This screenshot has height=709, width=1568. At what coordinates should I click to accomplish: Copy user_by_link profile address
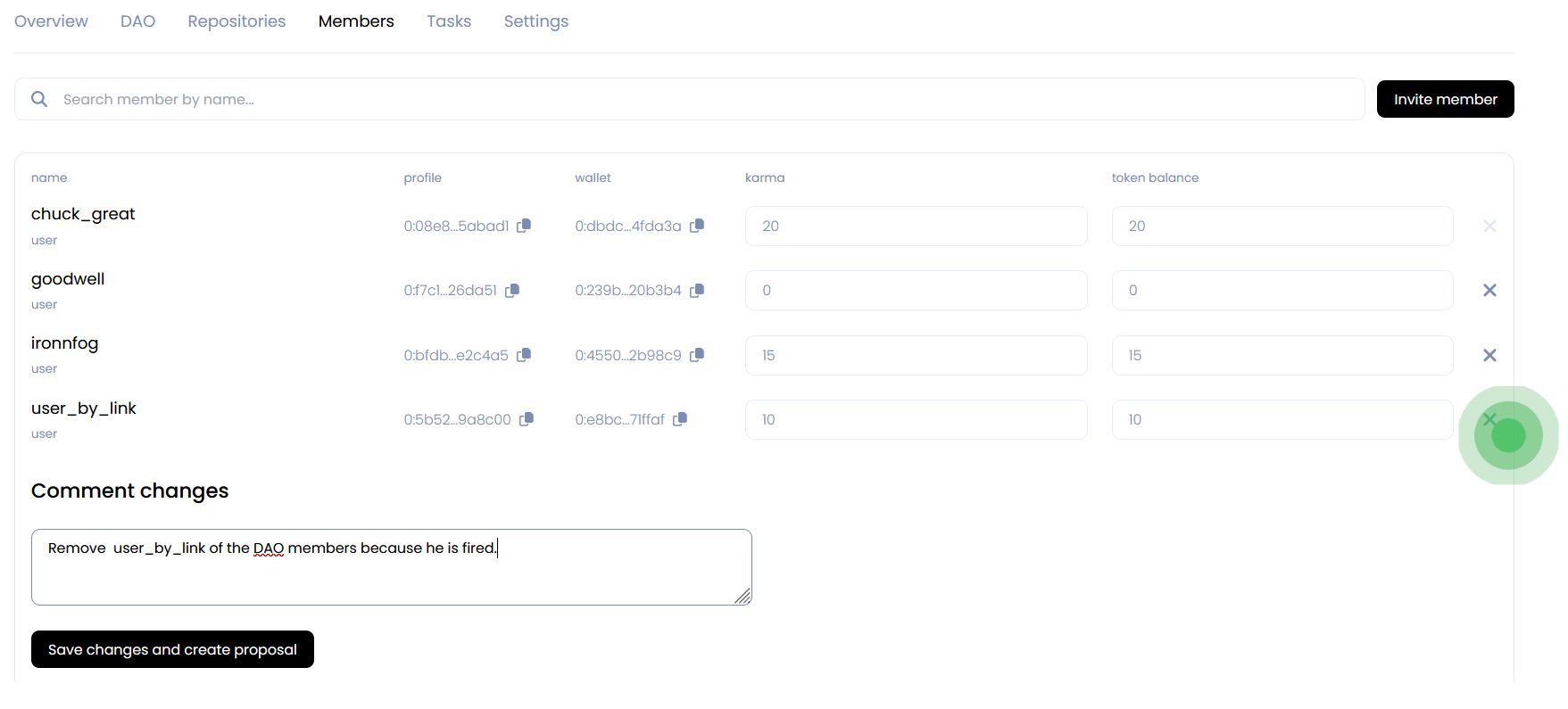(x=527, y=419)
